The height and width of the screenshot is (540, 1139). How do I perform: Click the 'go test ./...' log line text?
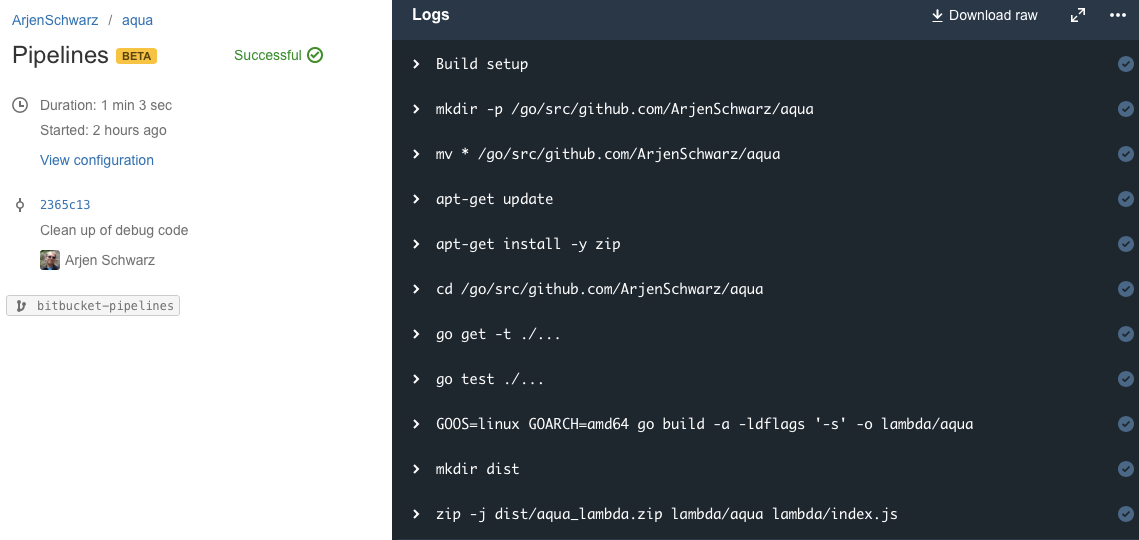(x=490, y=379)
